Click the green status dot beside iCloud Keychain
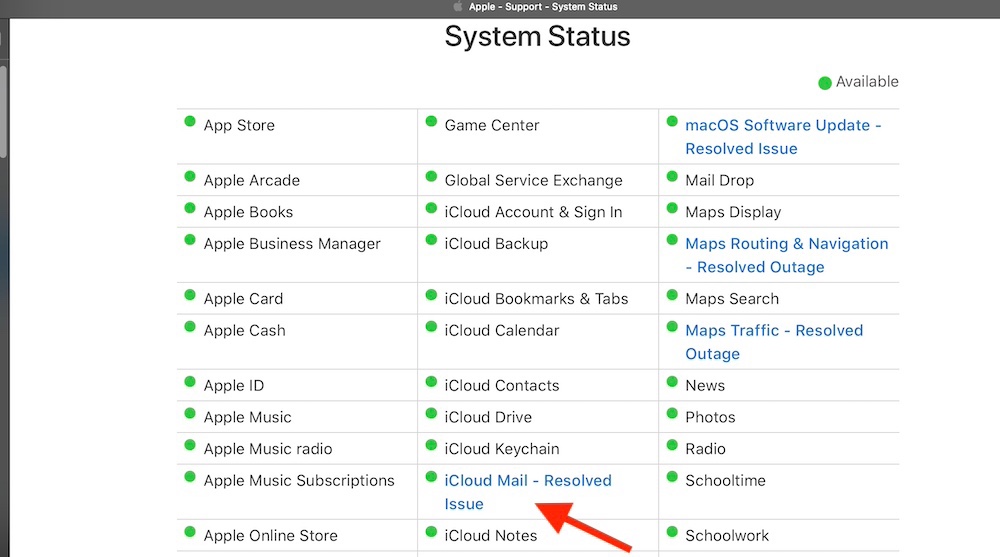 point(431,445)
